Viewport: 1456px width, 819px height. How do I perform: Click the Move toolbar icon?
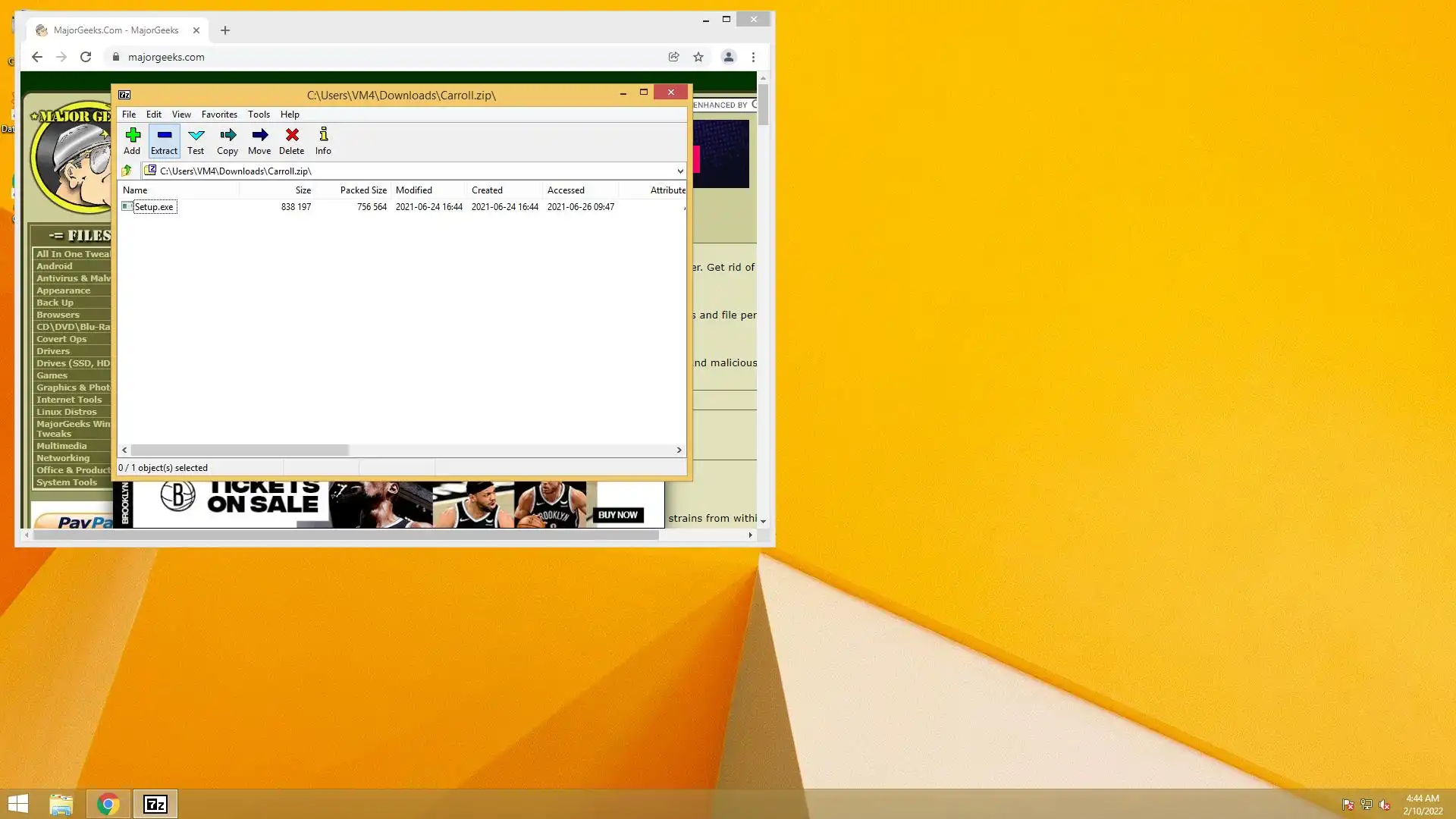tap(259, 140)
